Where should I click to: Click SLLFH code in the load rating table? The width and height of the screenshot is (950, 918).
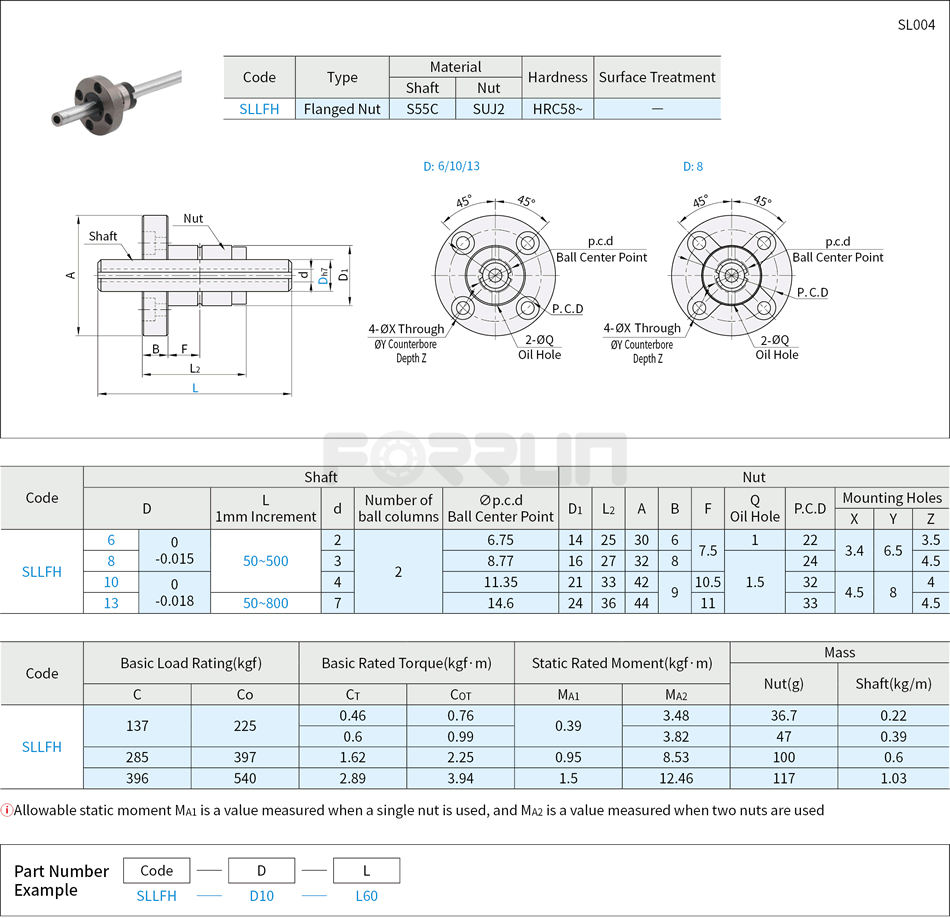pyautogui.click(x=42, y=747)
